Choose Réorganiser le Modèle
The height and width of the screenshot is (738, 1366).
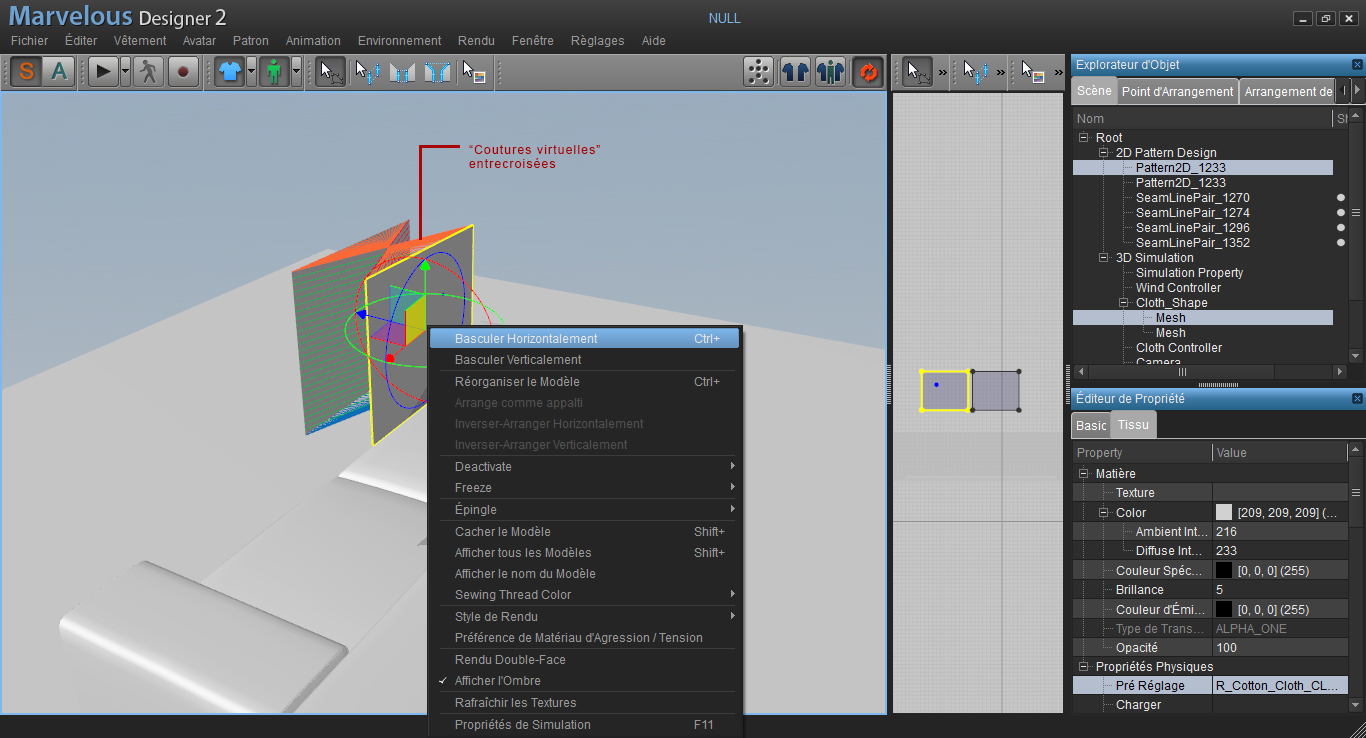[585, 382]
